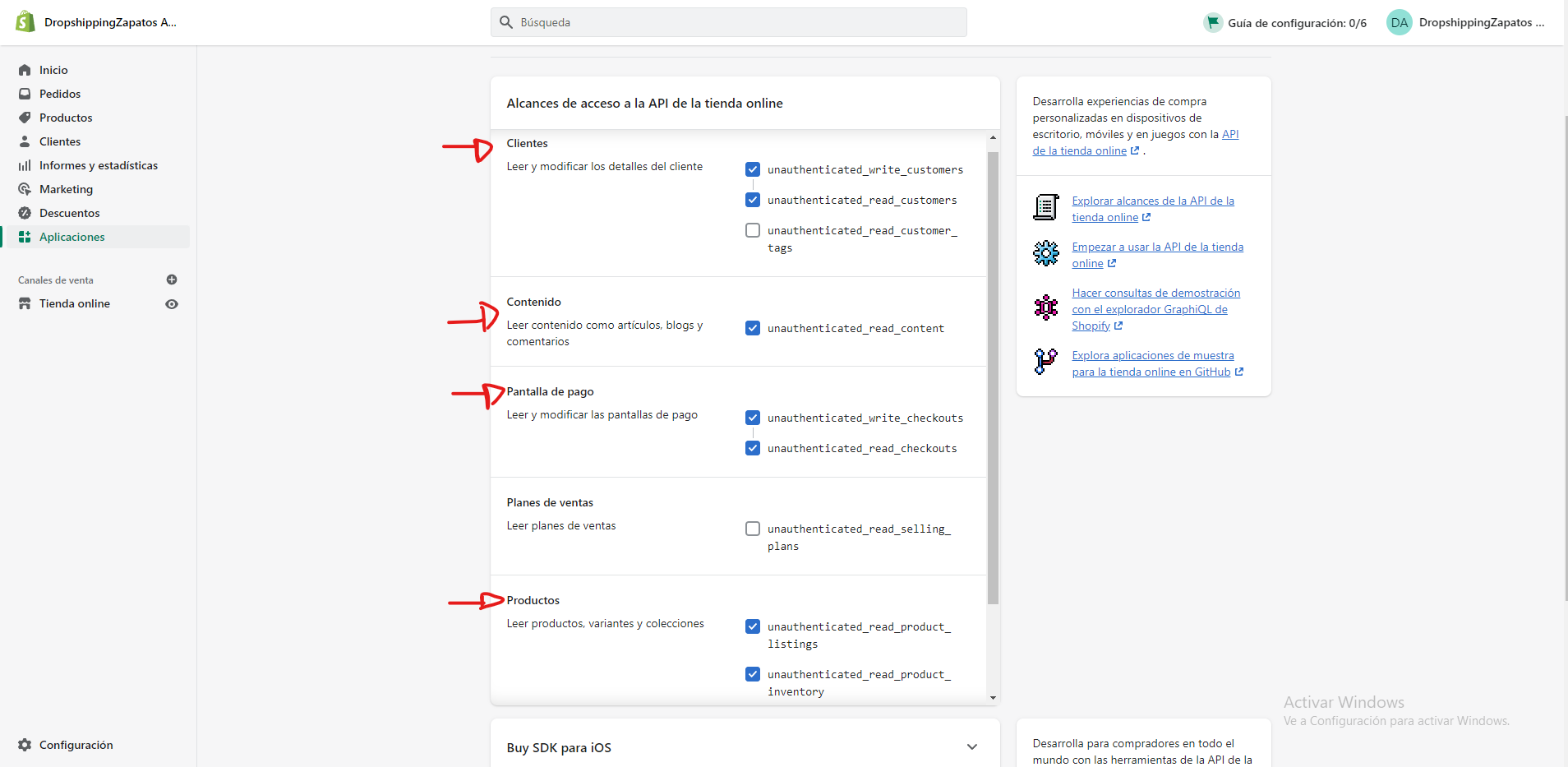Viewport: 1568px width, 767px height.
Task: Open the DA account avatar
Action: (1399, 22)
